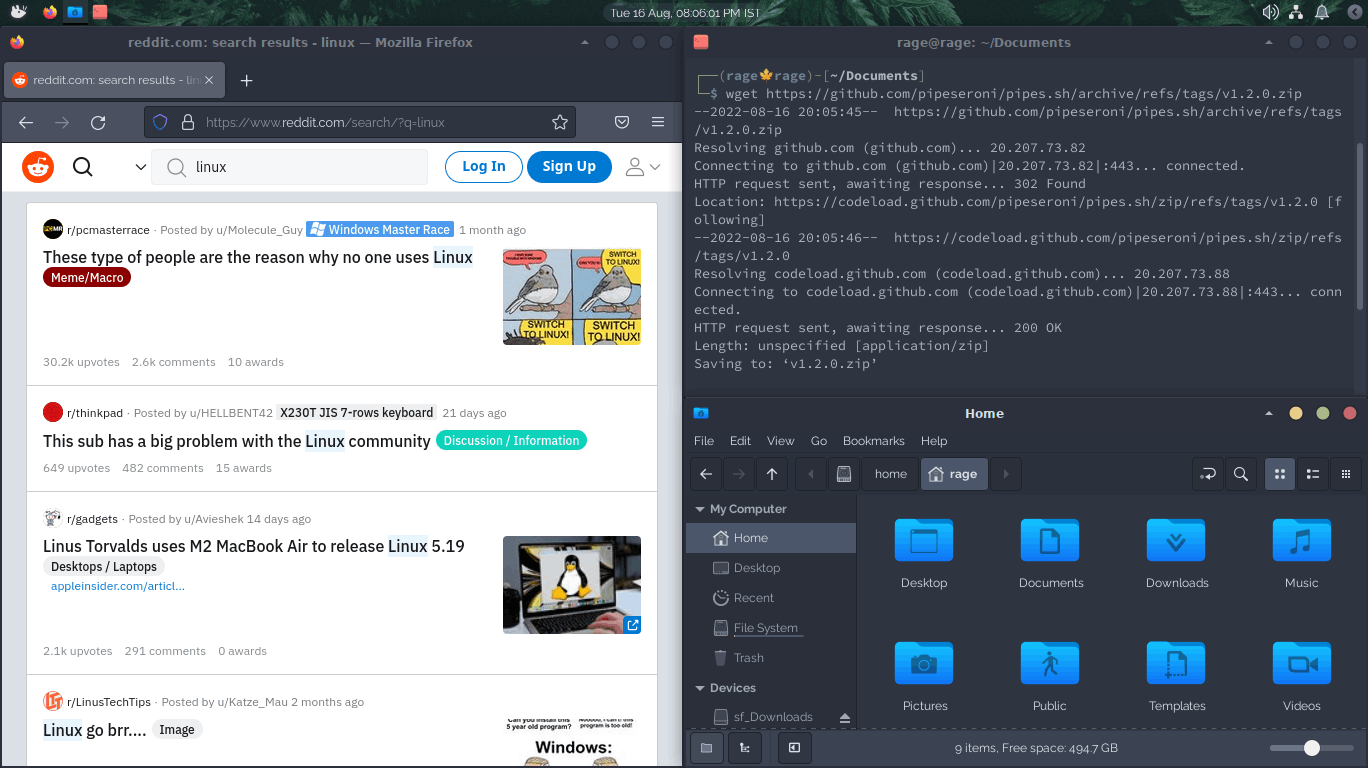This screenshot has width=1368, height=768.
Task: Reload the page in Firefox
Action: point(98,123)
